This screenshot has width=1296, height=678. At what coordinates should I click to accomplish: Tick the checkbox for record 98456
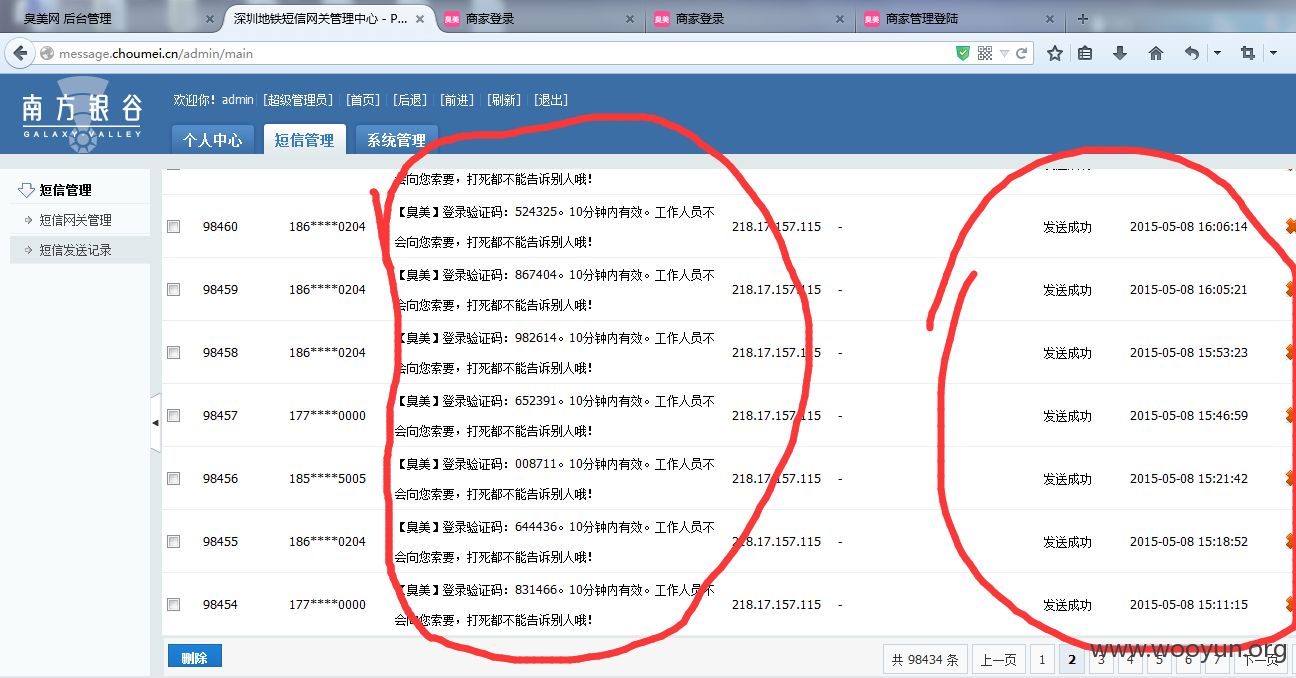[173, 479]
